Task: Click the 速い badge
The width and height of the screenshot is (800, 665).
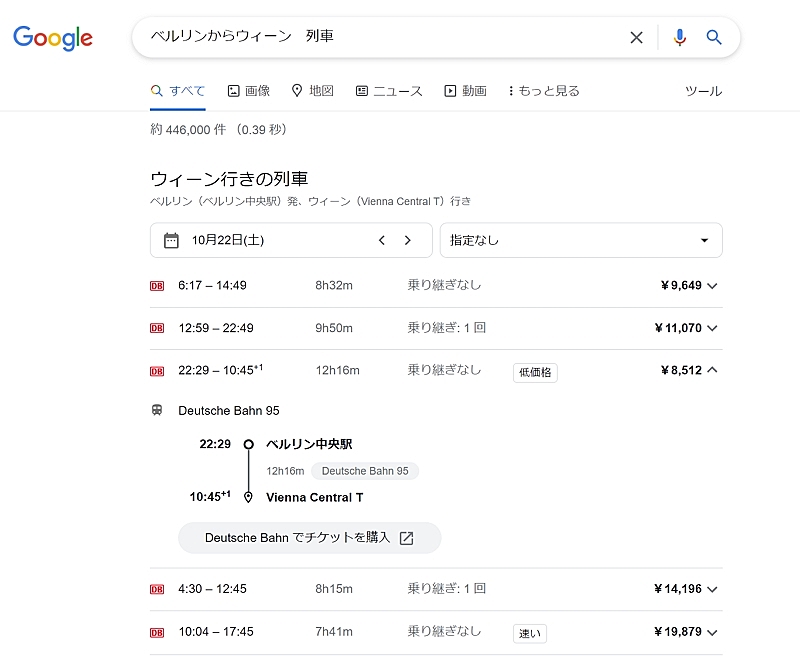Action: (530, 633)
